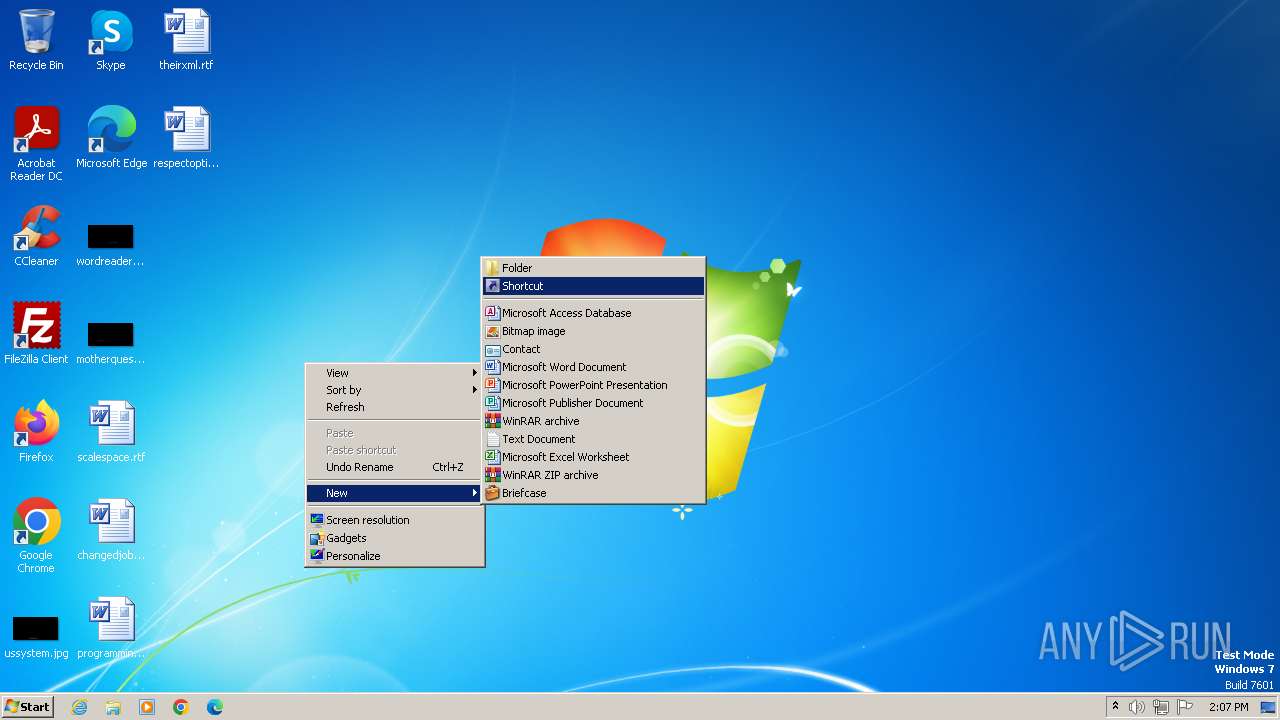Create a new Bitmap image
The width and height of the screenshot is (1280, 720).
(x=594, y=331)
